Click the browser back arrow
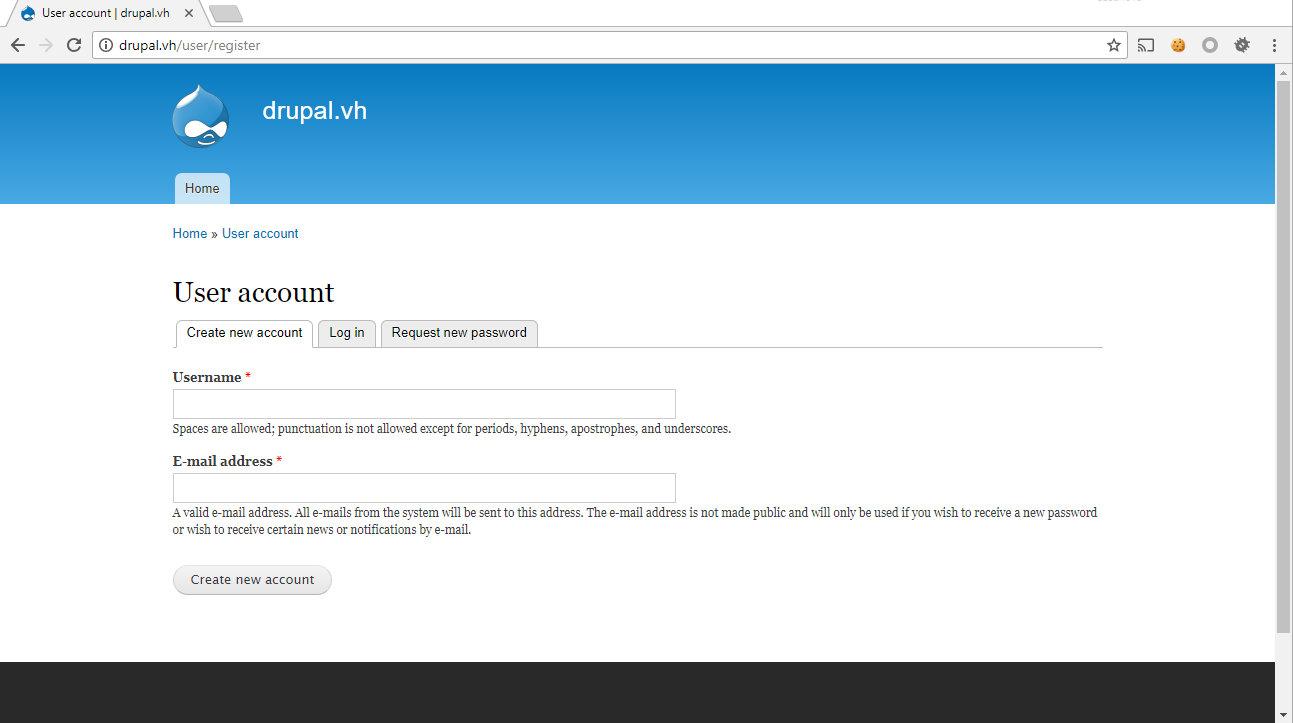 [x=17, y=45]
